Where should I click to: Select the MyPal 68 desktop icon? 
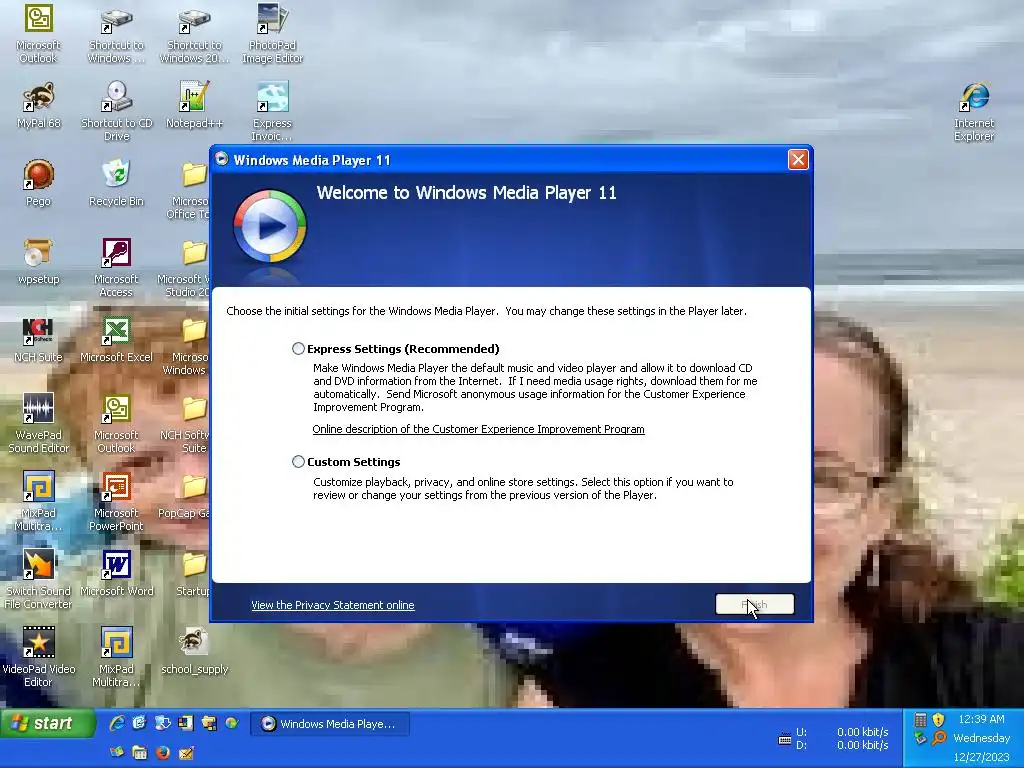pyautogui.click(x=38, y=104)
